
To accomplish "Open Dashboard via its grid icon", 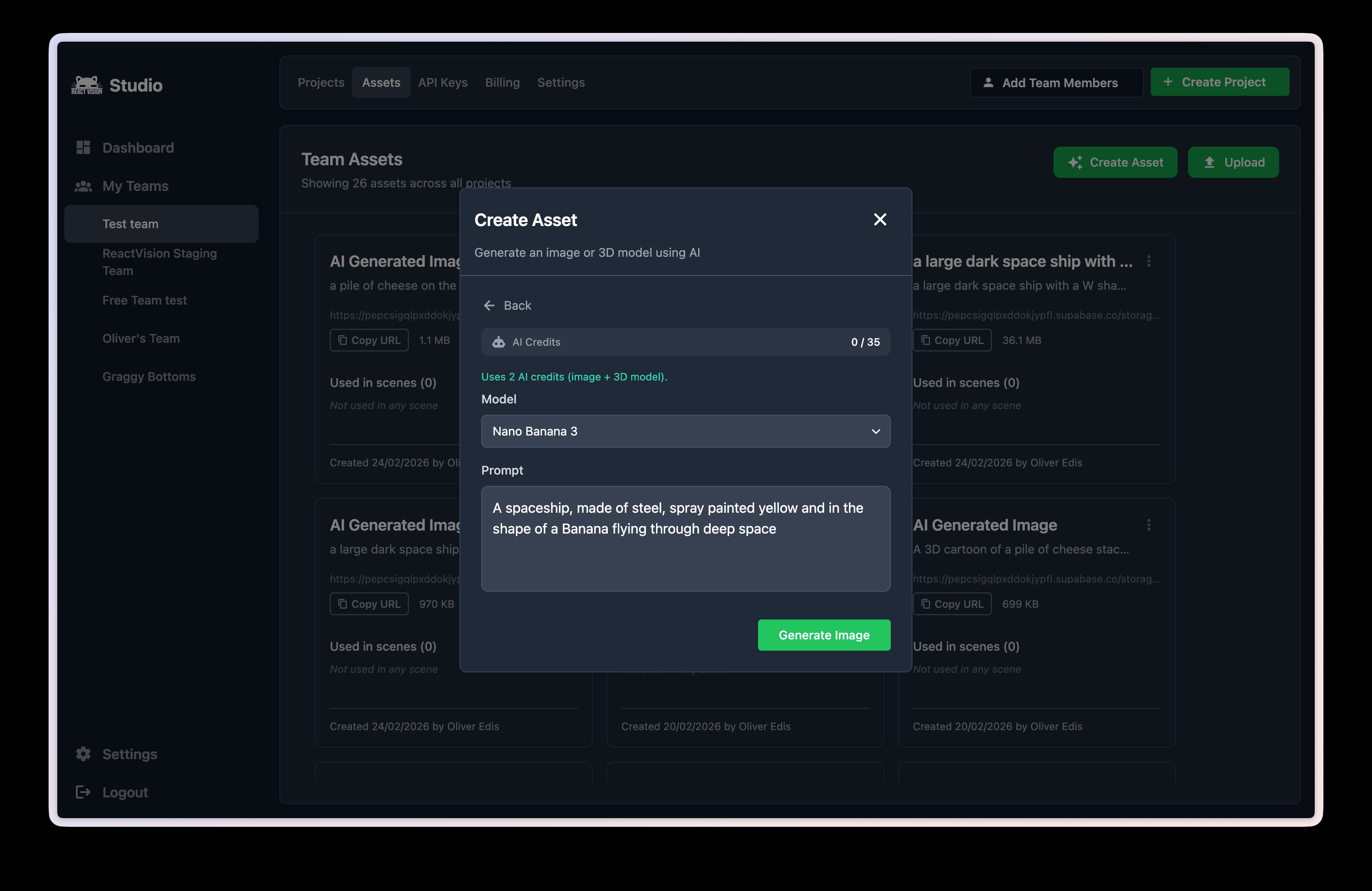I will tap(83, 147).
